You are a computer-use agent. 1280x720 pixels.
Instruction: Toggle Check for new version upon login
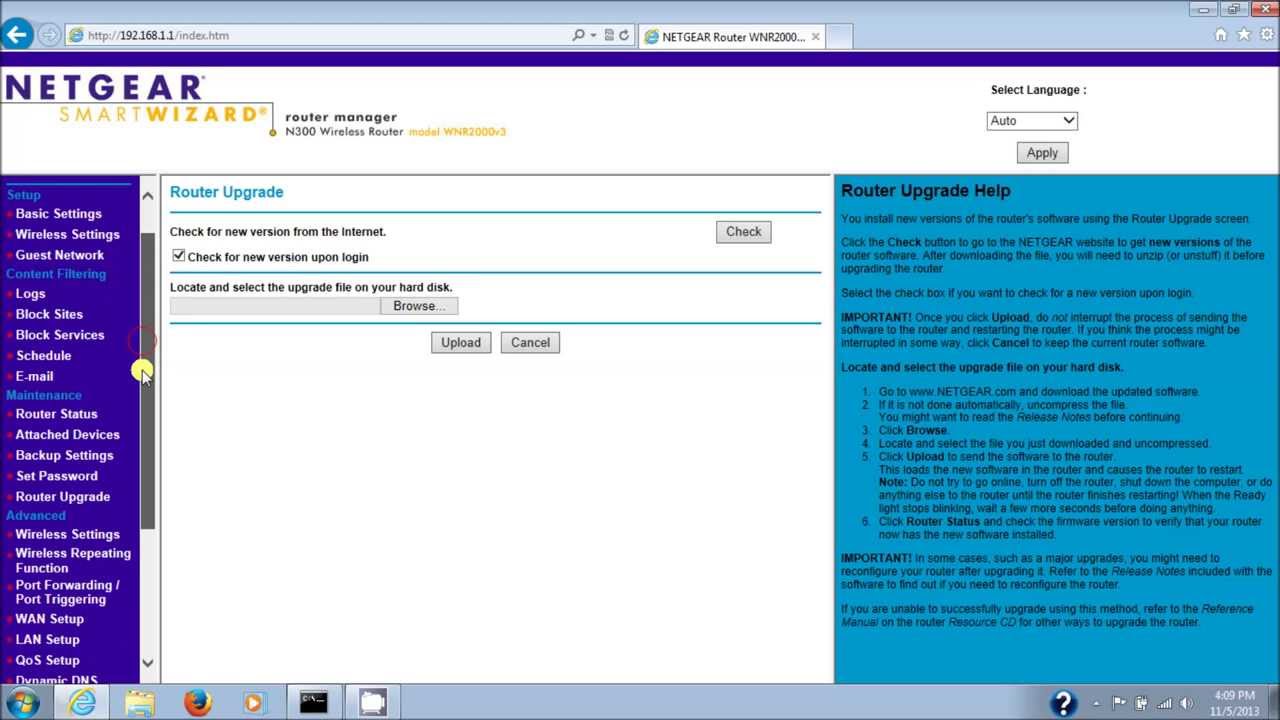[x=179, y=256]
